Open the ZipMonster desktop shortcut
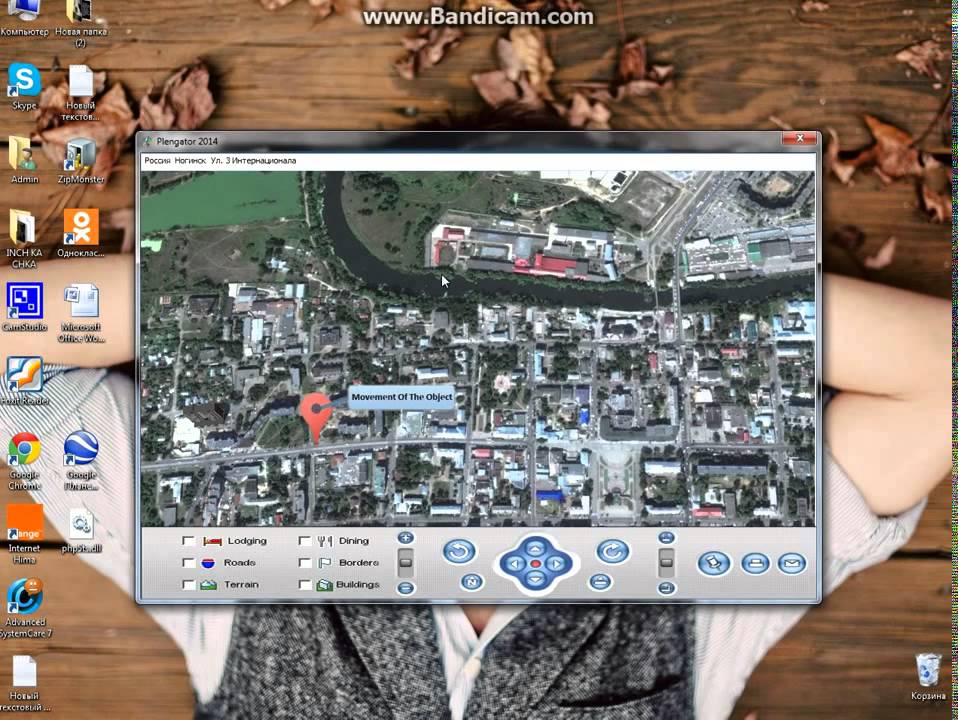The height and width of the screenshot is (720, 958). click(x=81, y=160)
